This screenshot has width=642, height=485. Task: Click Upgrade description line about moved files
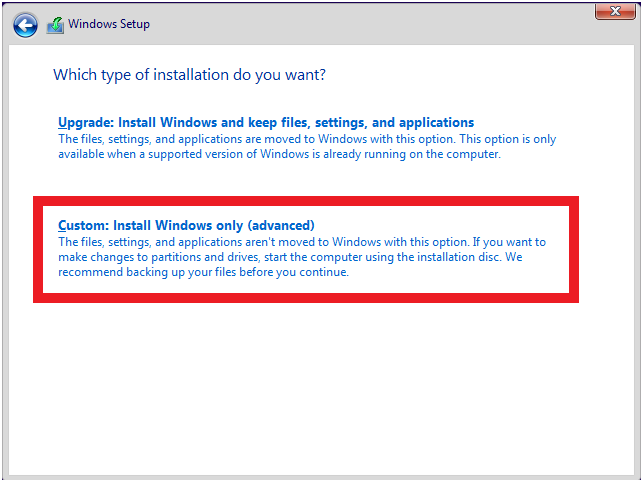point(307,139)
